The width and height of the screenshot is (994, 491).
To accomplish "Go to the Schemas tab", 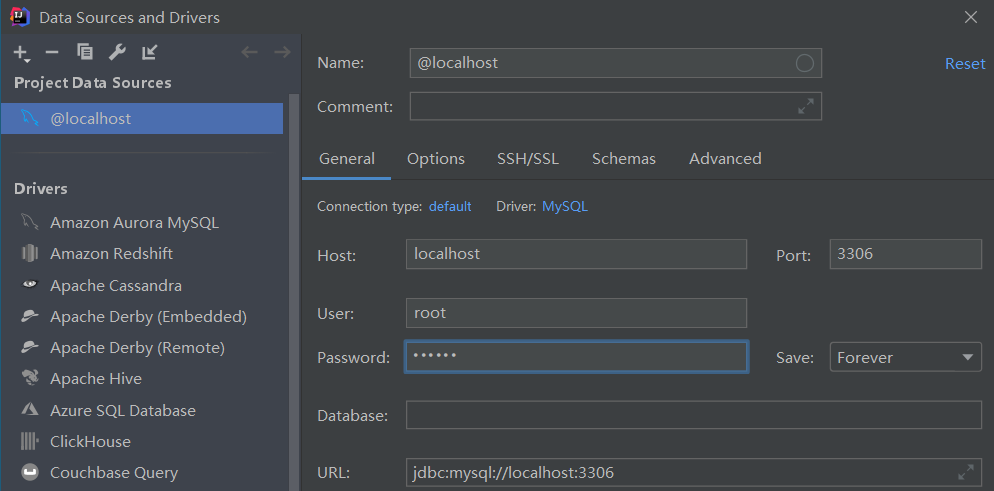I will tap(624, 159).
